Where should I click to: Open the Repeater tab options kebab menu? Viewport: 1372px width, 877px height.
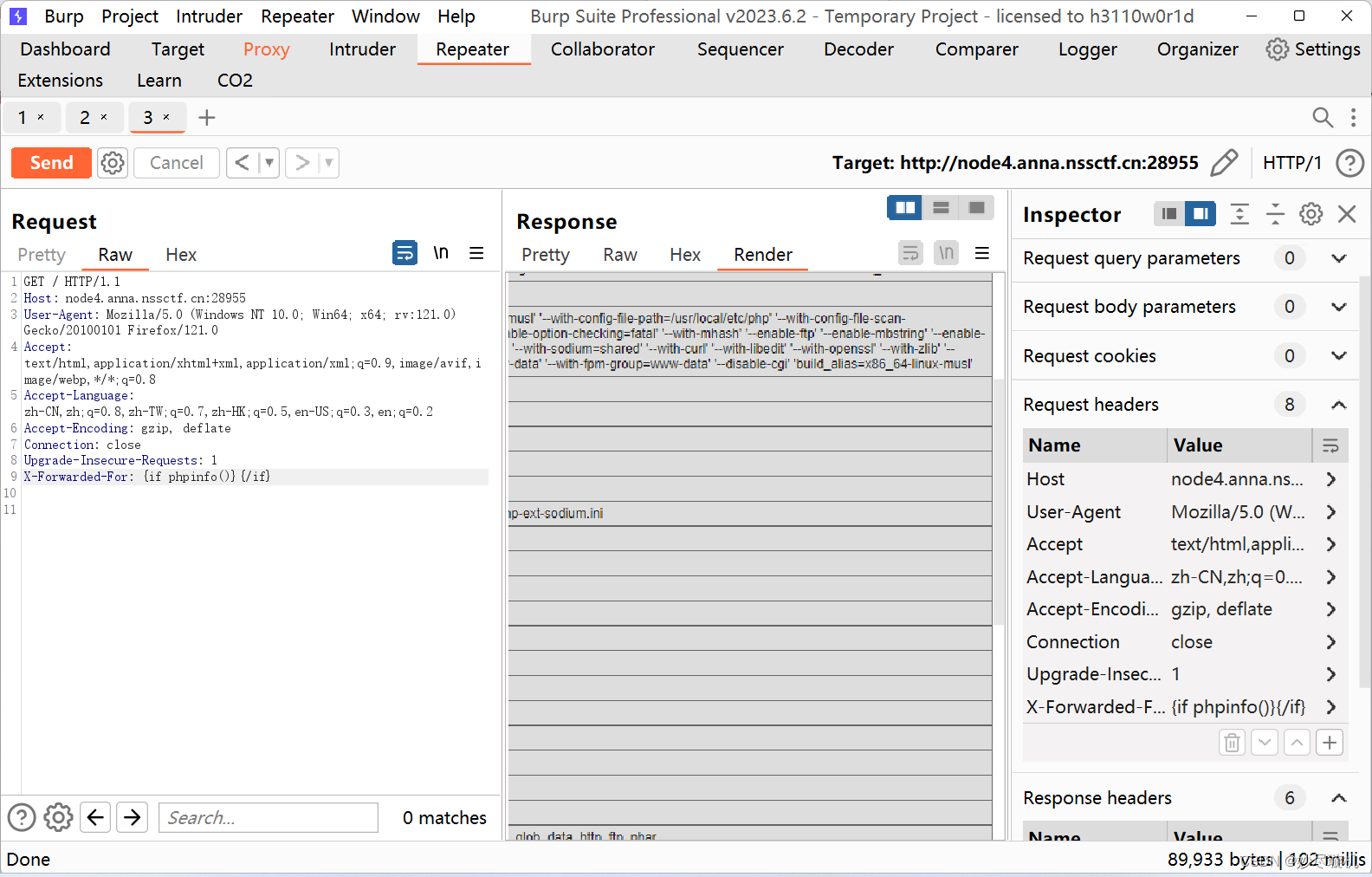pos(1353,117)
